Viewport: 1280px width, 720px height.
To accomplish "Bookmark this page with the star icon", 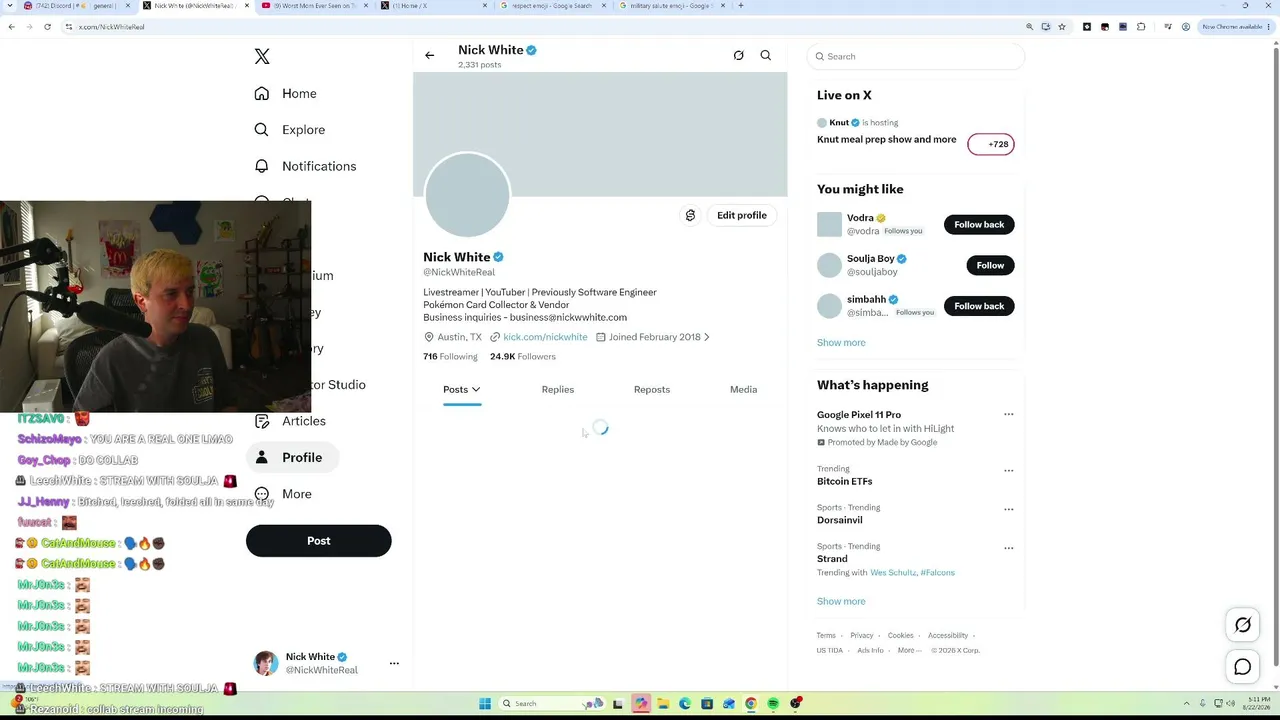I will [1062, 27].
